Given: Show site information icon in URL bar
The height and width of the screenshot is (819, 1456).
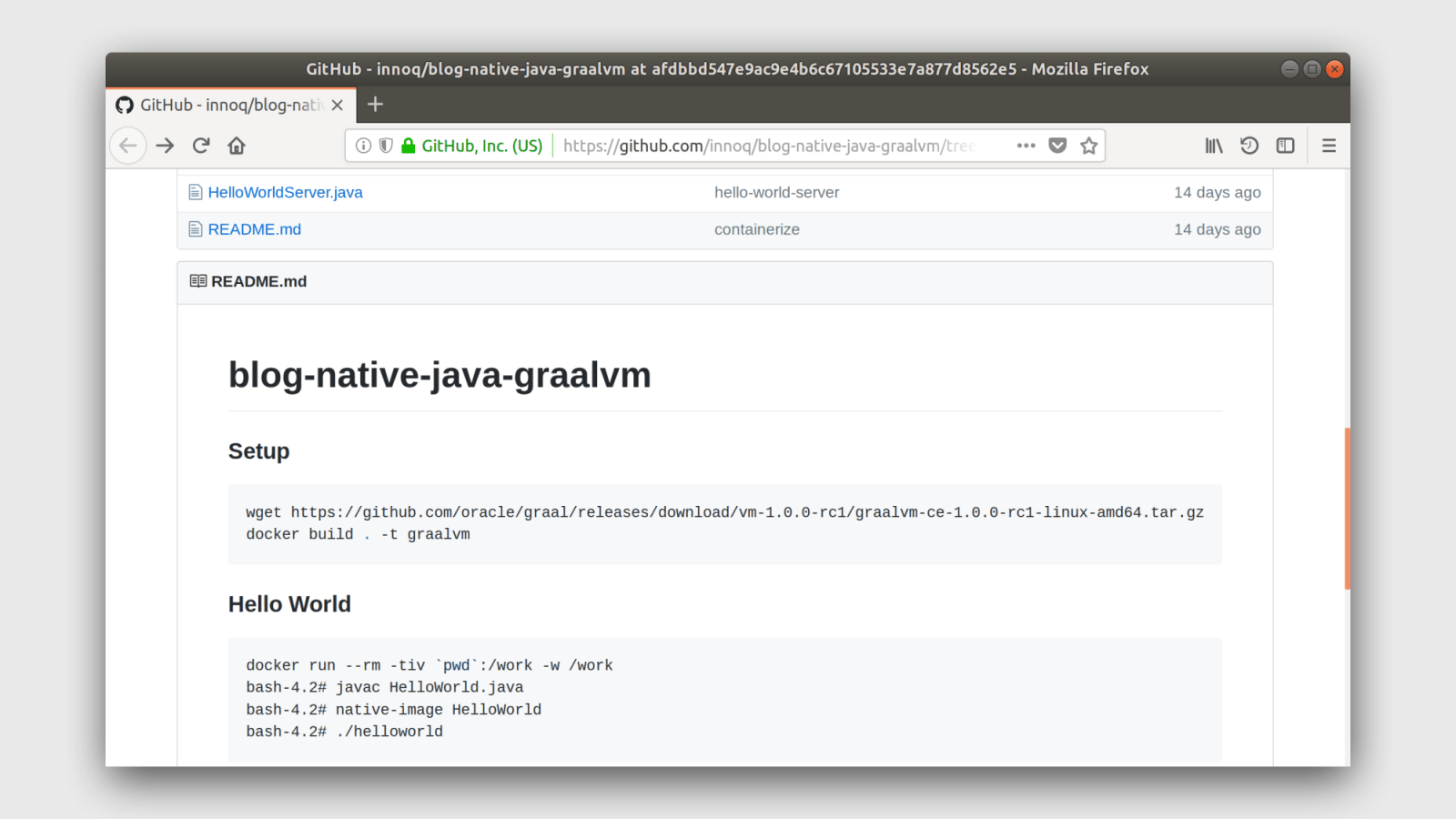Looking at the screenshot, I should [363, 146].
